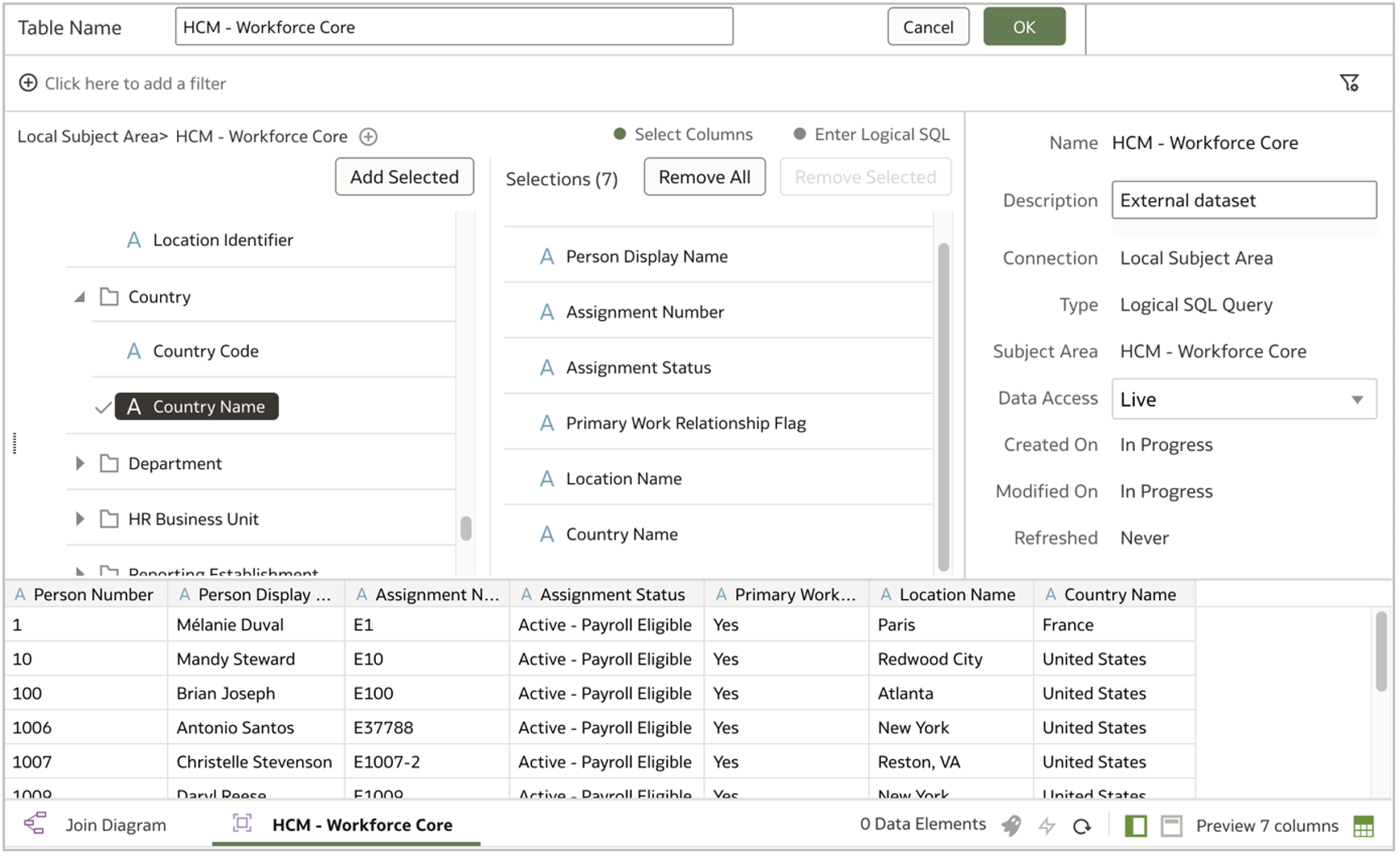Screen dimensions: 1400x857
Task: Open the filter settings icon top right
Action: click(x=1349, y=82)
